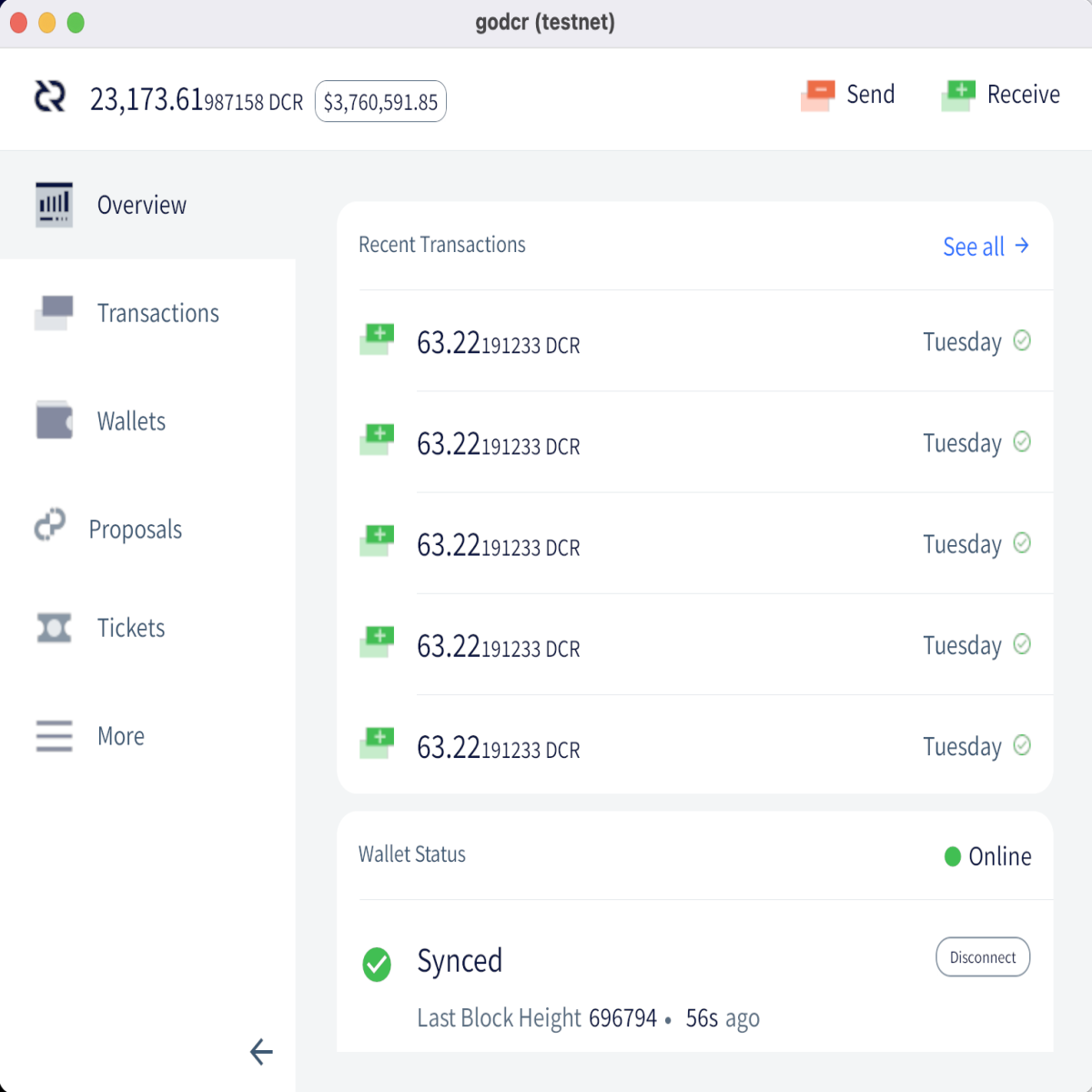Click the Online status indicator
The height and width of the screenshot is (1092, 1092).
[987, 856]
